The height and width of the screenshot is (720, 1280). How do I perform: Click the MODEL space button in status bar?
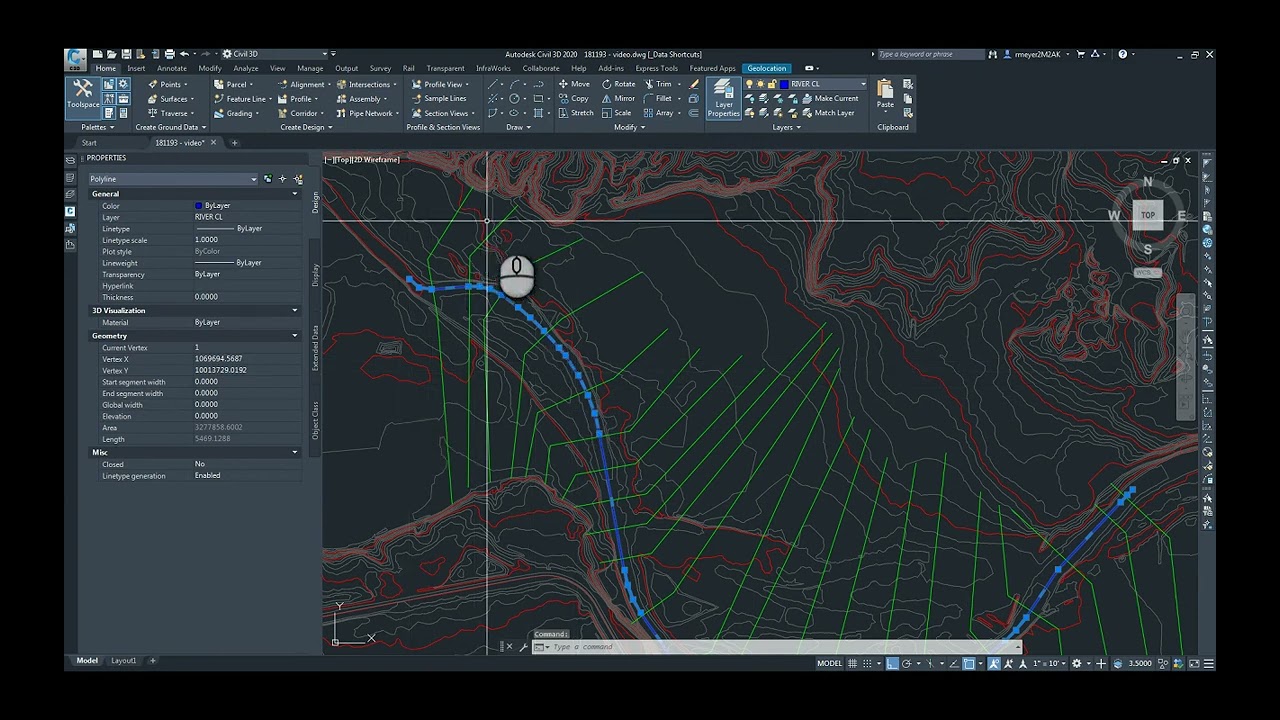tap(830, 663)
